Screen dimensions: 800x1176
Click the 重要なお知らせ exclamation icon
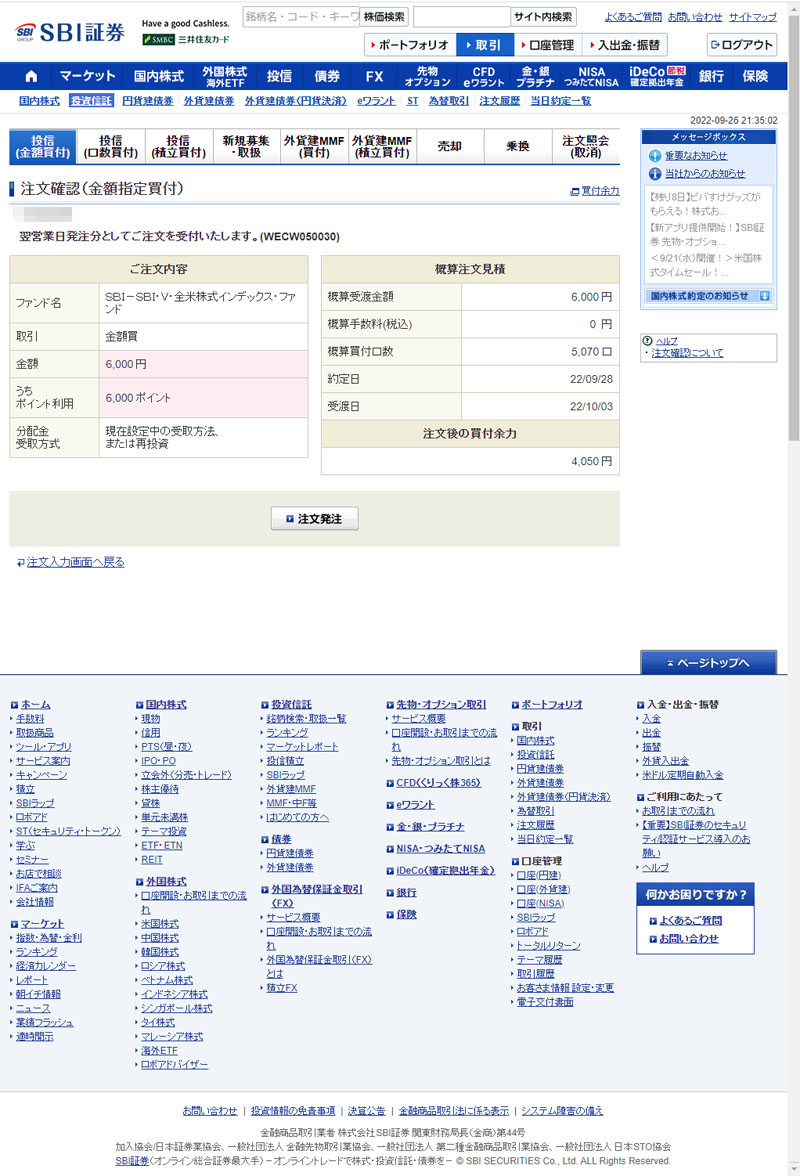(x=655, y=156)
